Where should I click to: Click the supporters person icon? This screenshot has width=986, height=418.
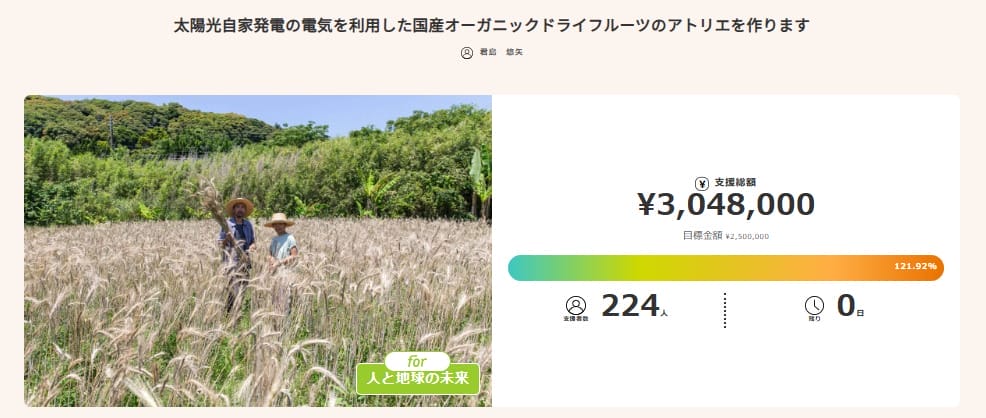click(x=575, y=306)
